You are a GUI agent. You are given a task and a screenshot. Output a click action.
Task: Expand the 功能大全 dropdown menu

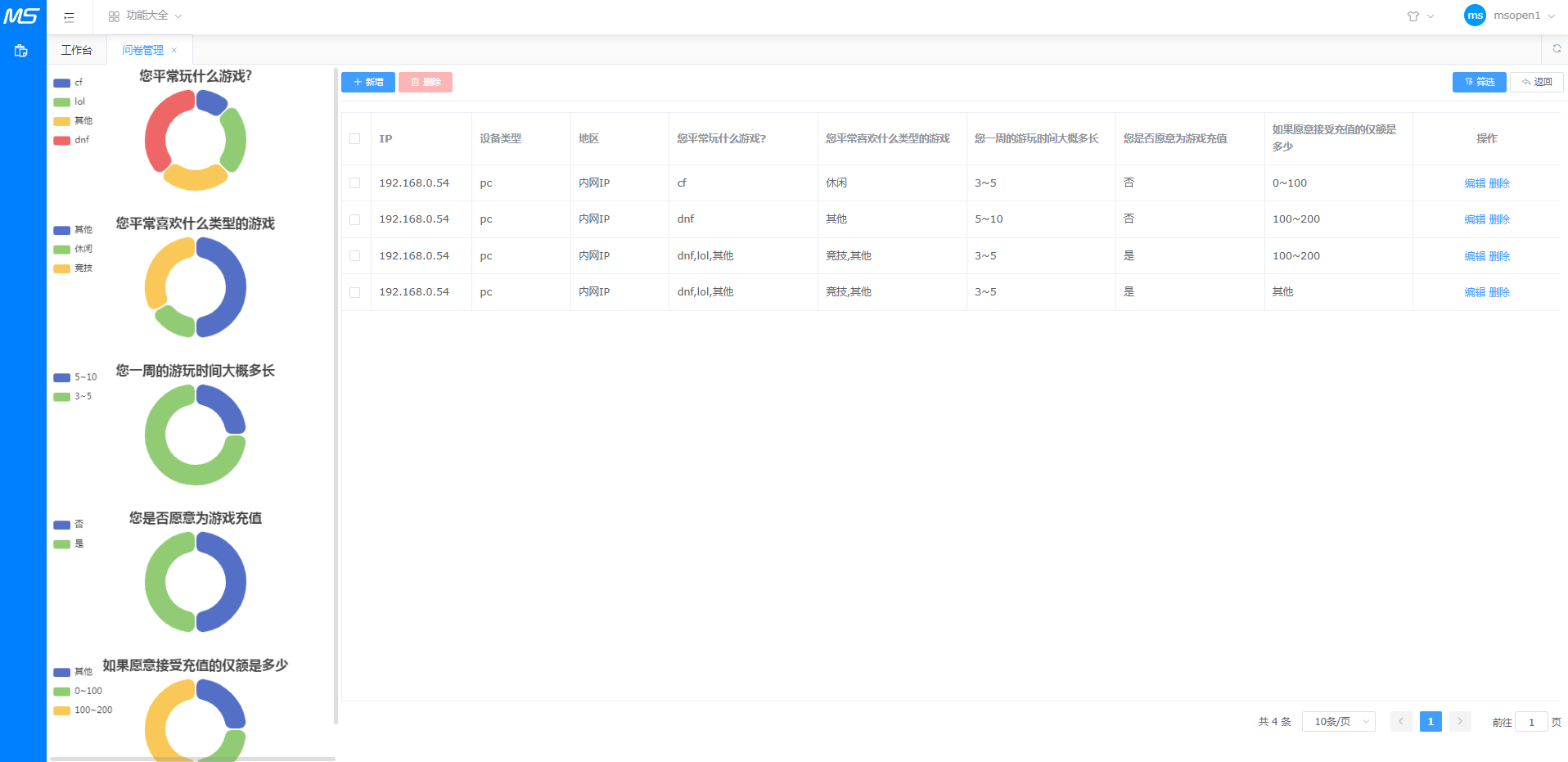pyautogui.click(x=146, y=16)
